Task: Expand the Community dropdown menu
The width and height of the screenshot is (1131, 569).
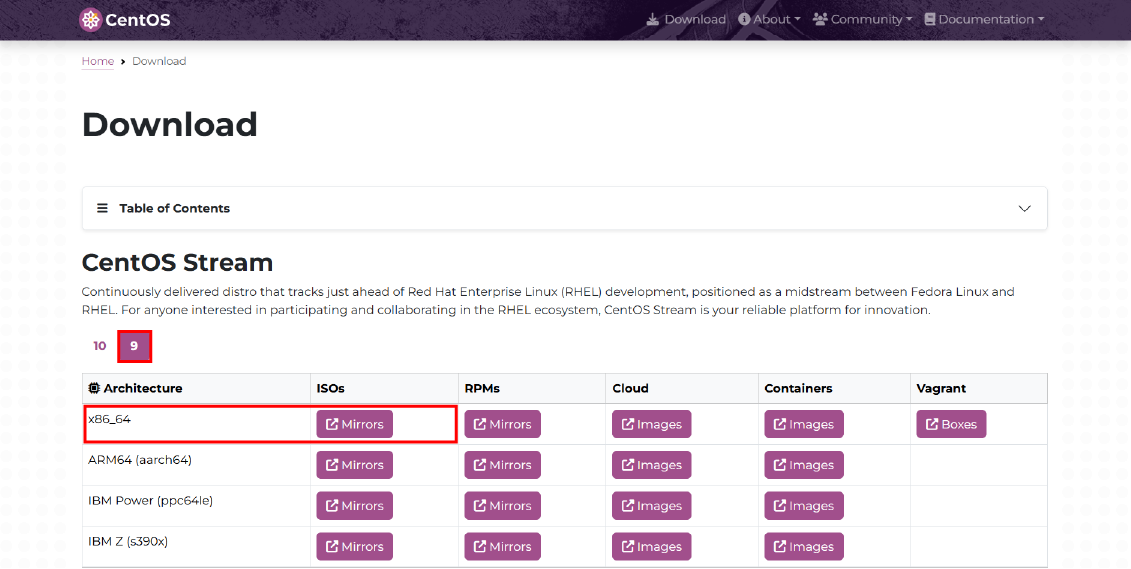Action: [x=862, y=19]
